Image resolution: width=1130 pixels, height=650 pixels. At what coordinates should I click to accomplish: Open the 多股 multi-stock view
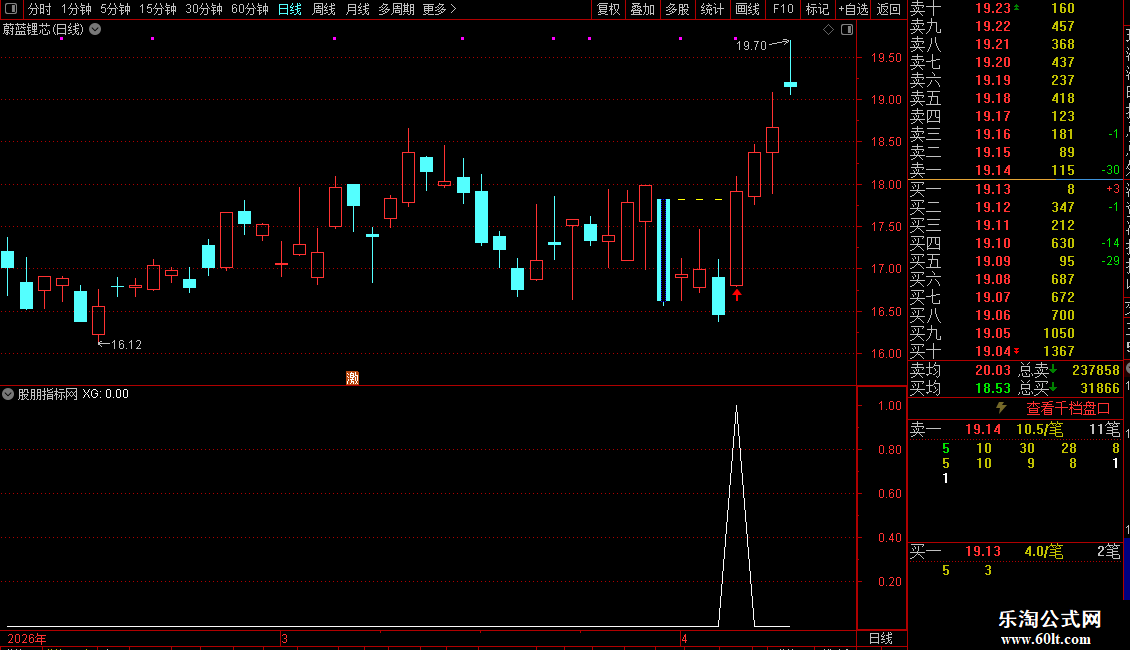click(x=677, y=9)
